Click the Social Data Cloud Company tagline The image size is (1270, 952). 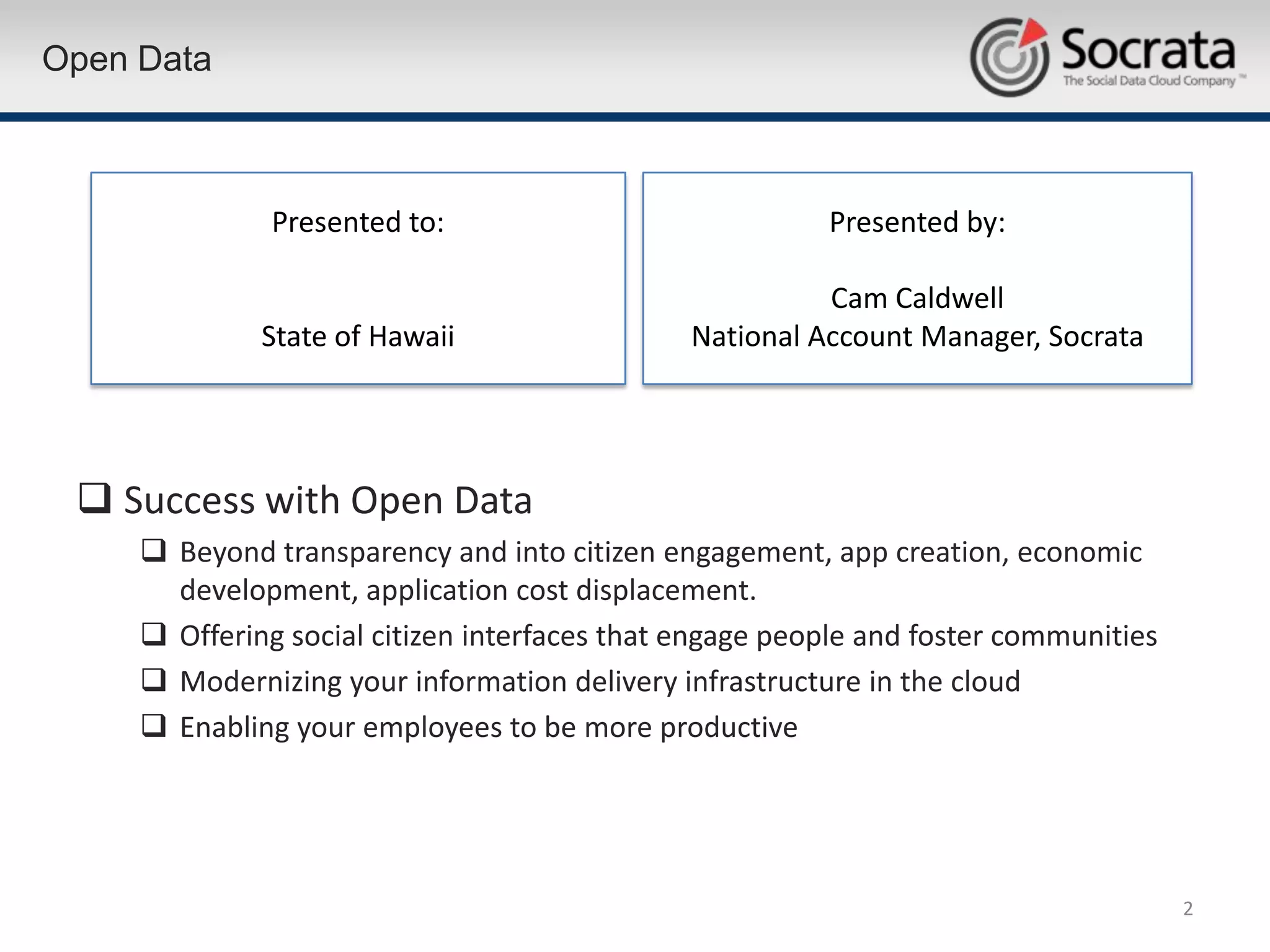(x=1149, y=81)
